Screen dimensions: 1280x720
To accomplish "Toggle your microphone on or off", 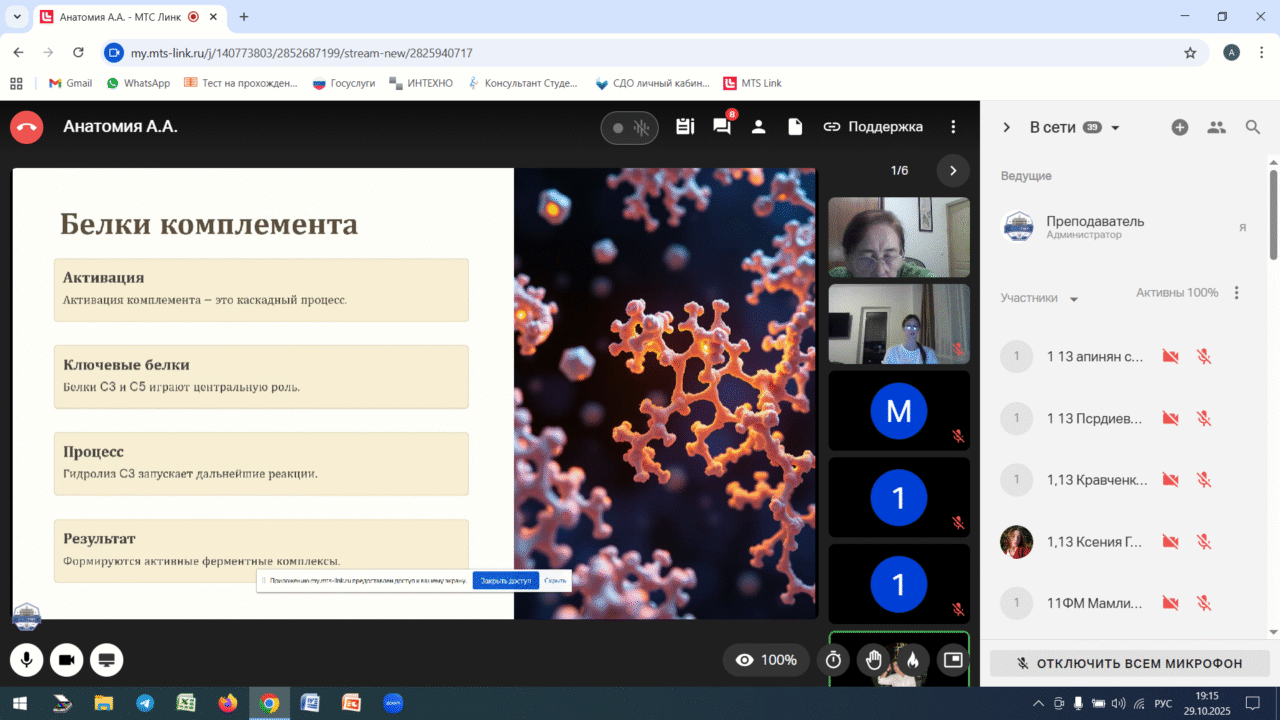I will pos(27,660).
